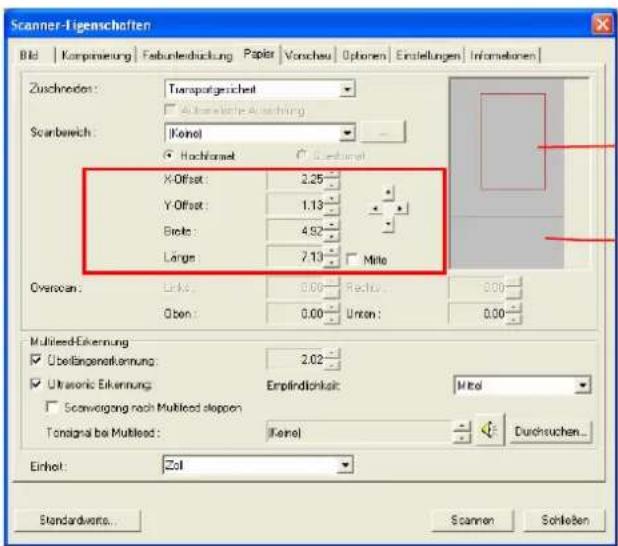This screenshot has height=546, width=618.
Task: Decrease the X-Offset value with the down spinner
Action: 332,184
